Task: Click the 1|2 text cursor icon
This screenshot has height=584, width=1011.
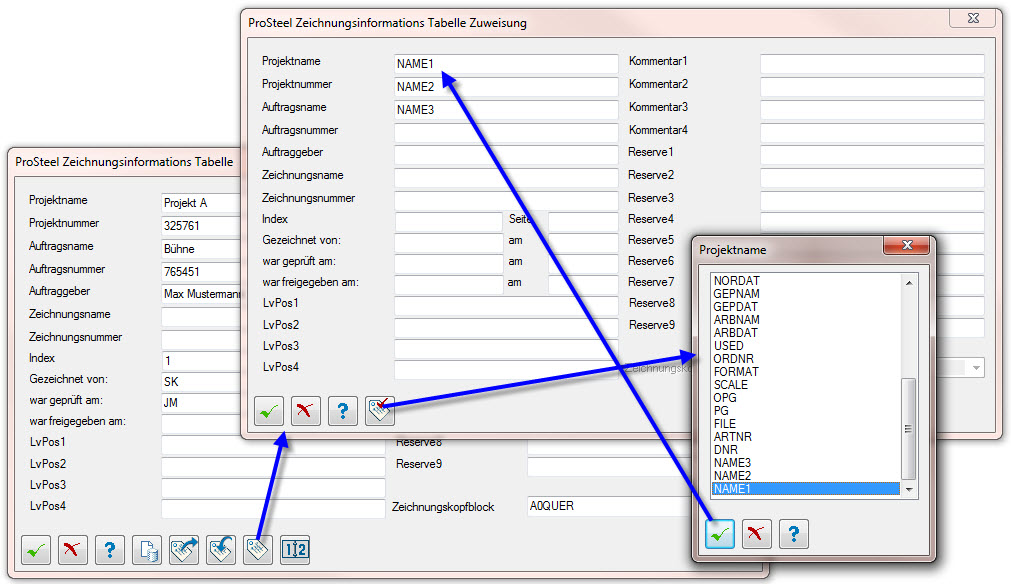Action: [295, 550]
